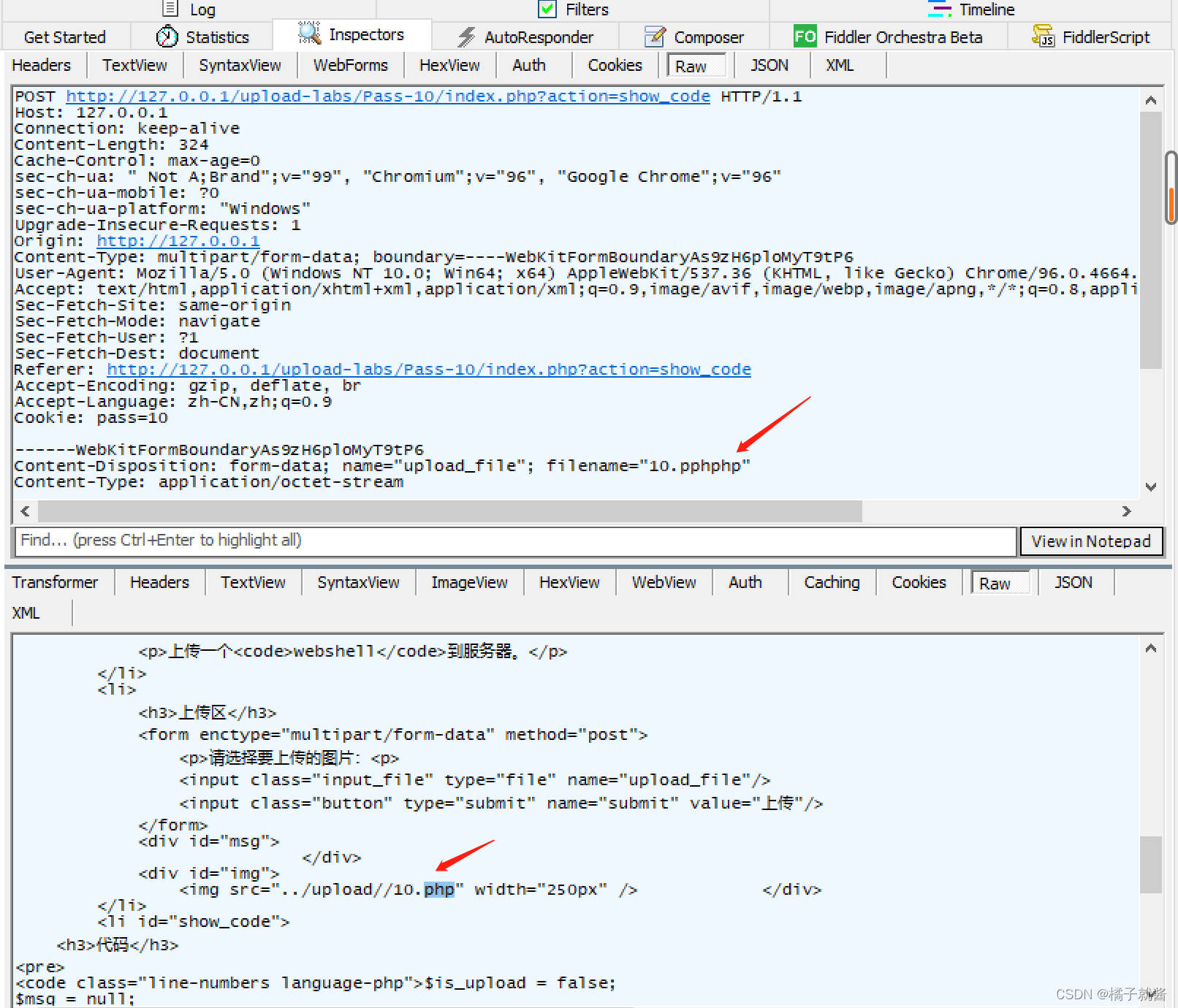Select request Raw inspector tab
Image resolution: width=1178 pixels, height=1008 pixels.
pos(697,66)
